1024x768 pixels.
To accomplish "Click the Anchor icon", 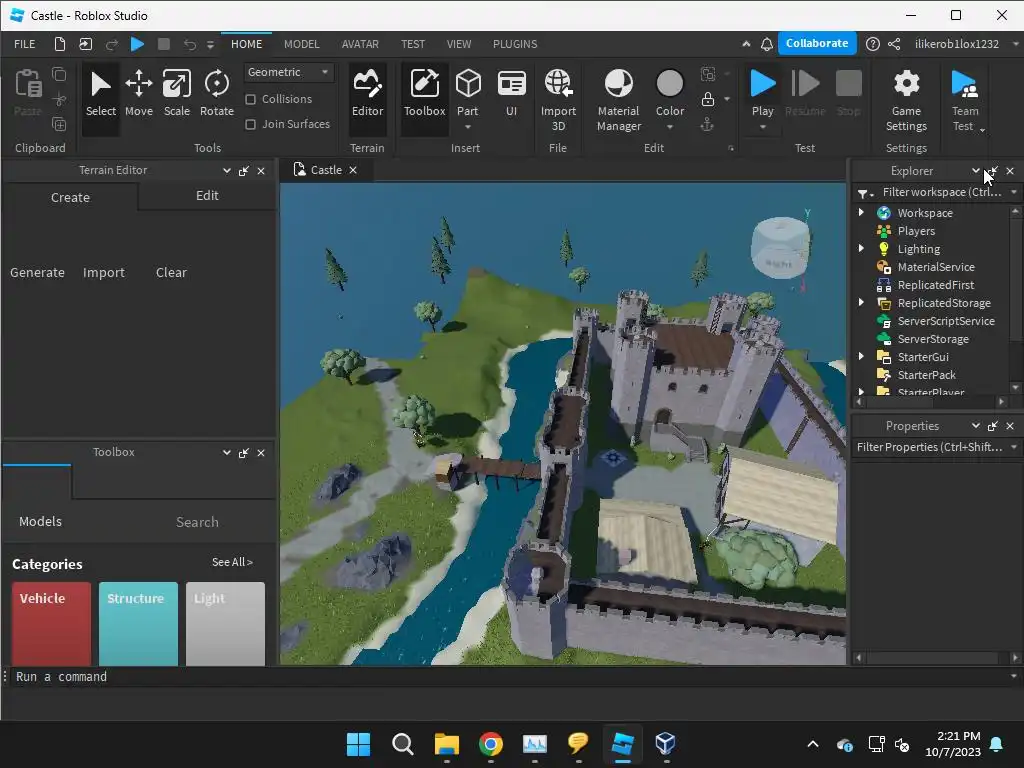I will click(x=707, y=124).
